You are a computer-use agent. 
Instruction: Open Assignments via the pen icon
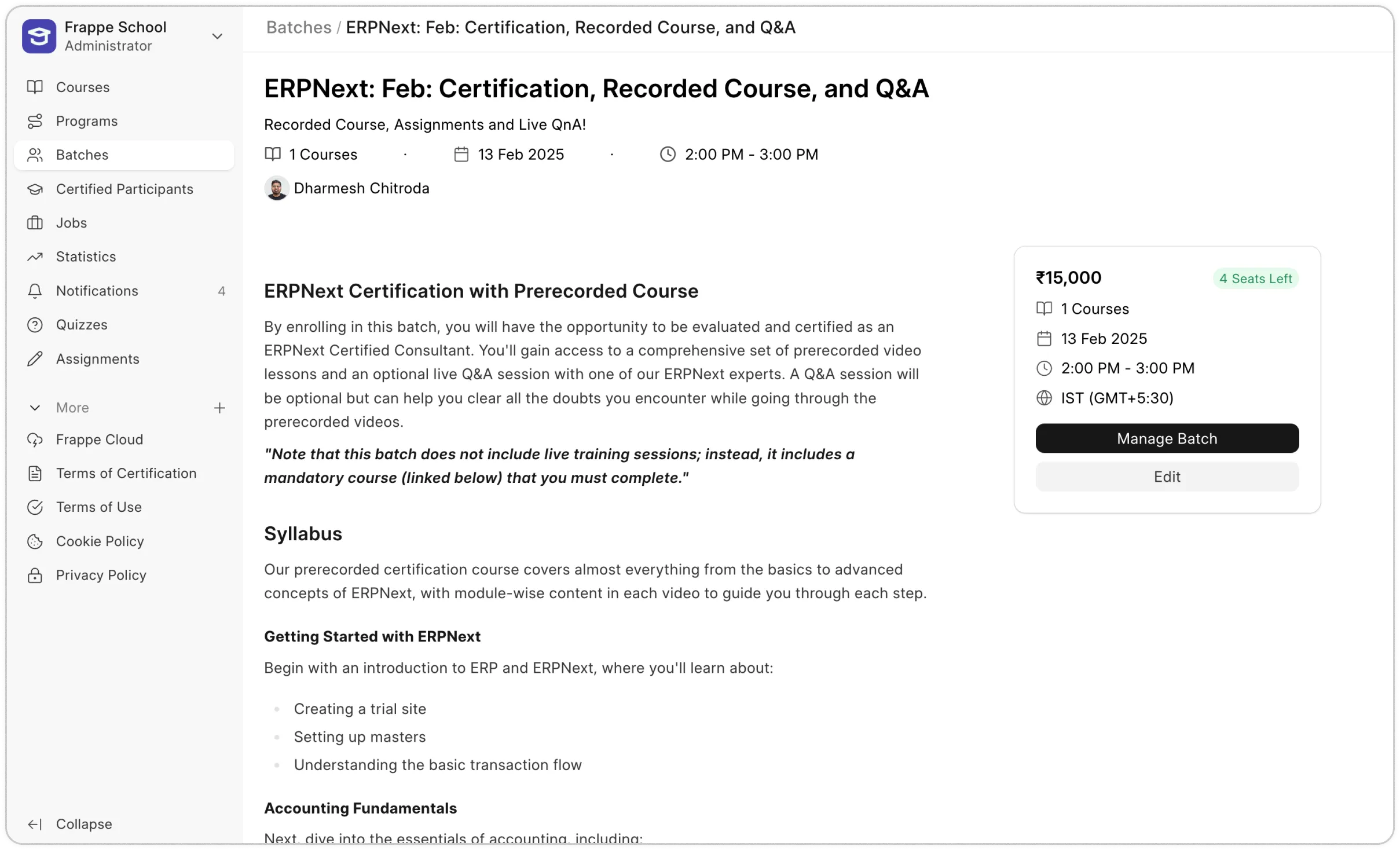pyautogui.click(x=35, y=358)
